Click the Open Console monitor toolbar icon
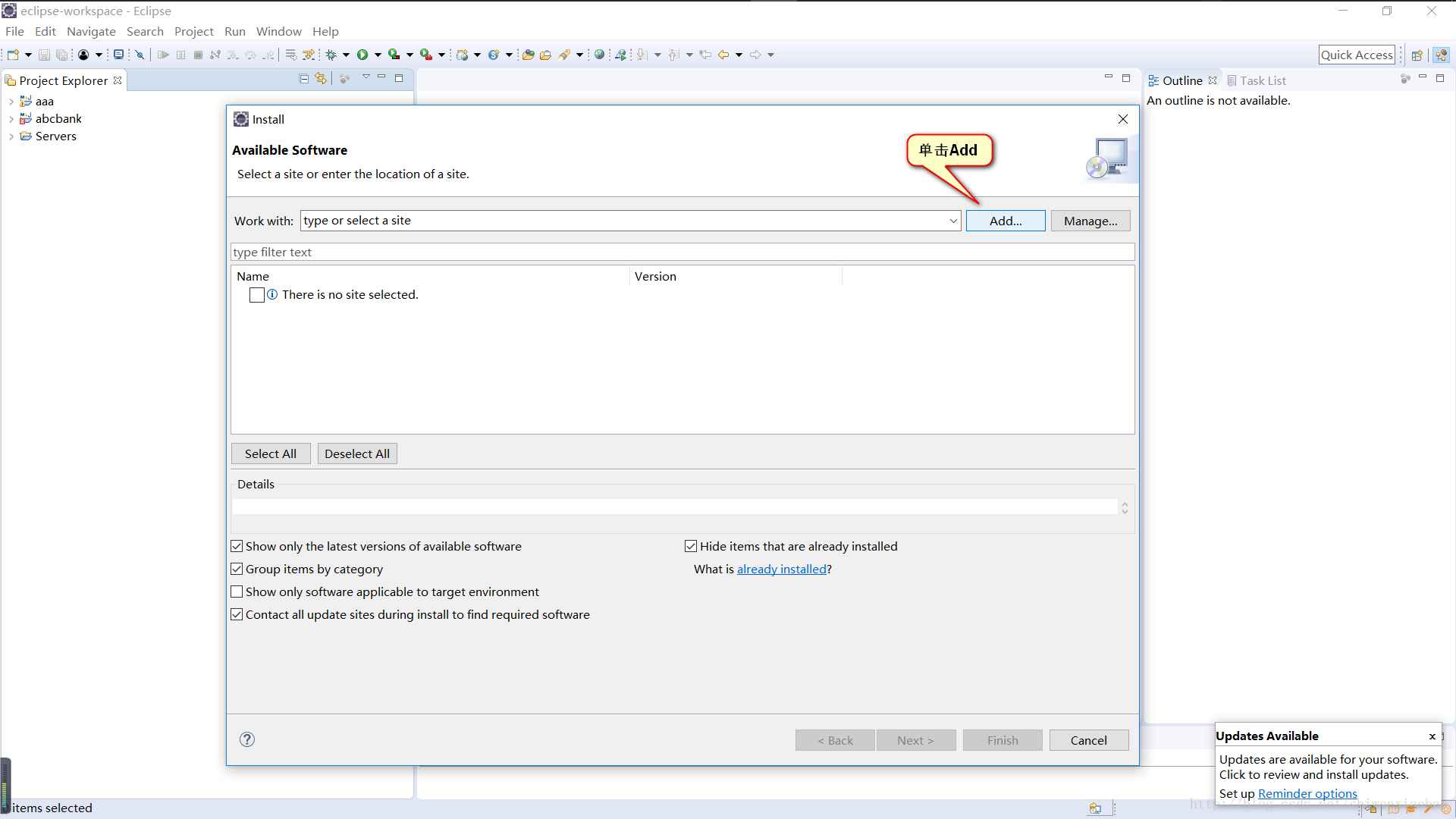The height and width of the screenshot is (819, 1456). (x=118, y=55)
